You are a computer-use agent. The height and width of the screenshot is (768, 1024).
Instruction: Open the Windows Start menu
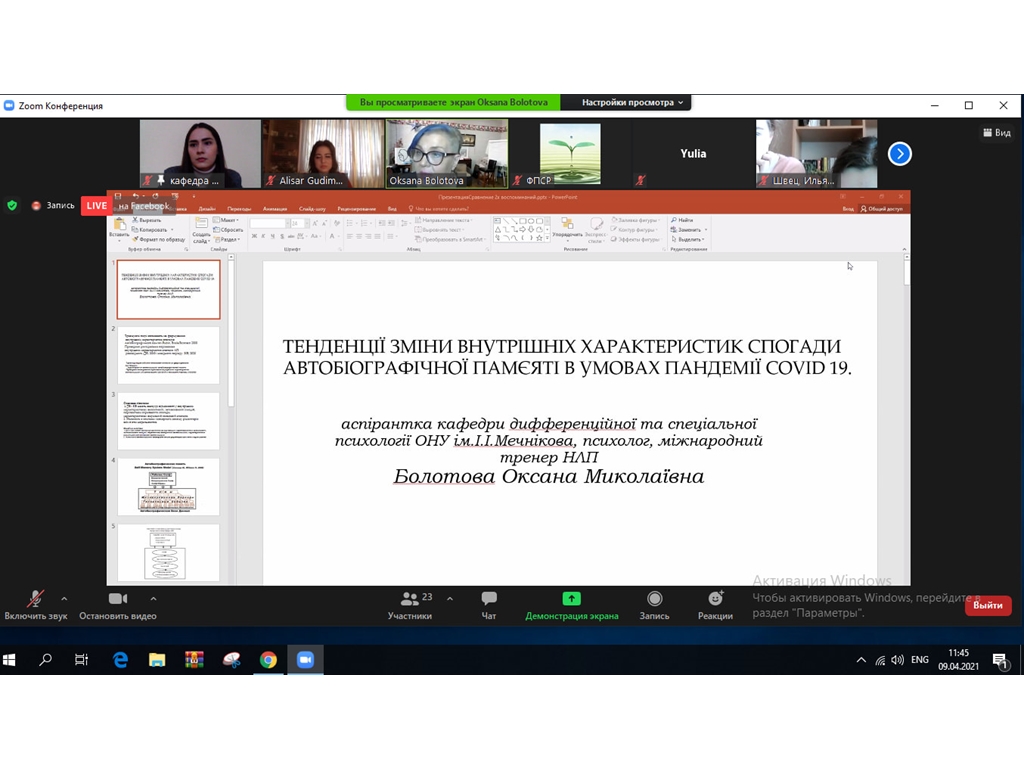tap(9, 660)
